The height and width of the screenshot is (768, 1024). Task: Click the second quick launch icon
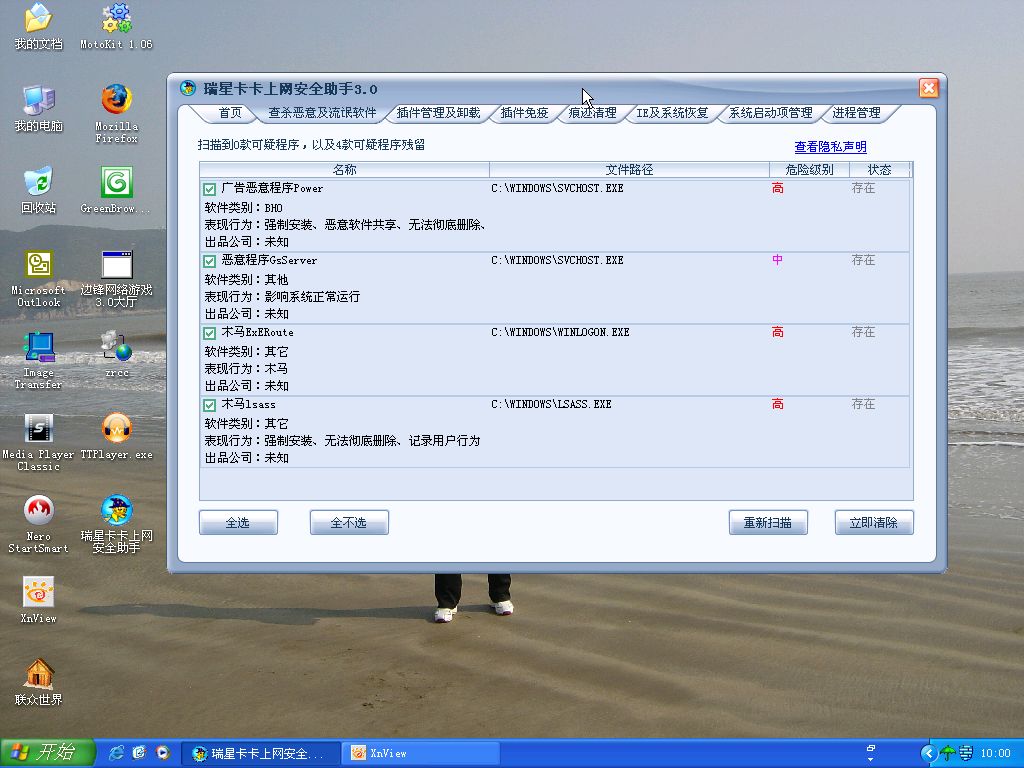tap(139, 753)
